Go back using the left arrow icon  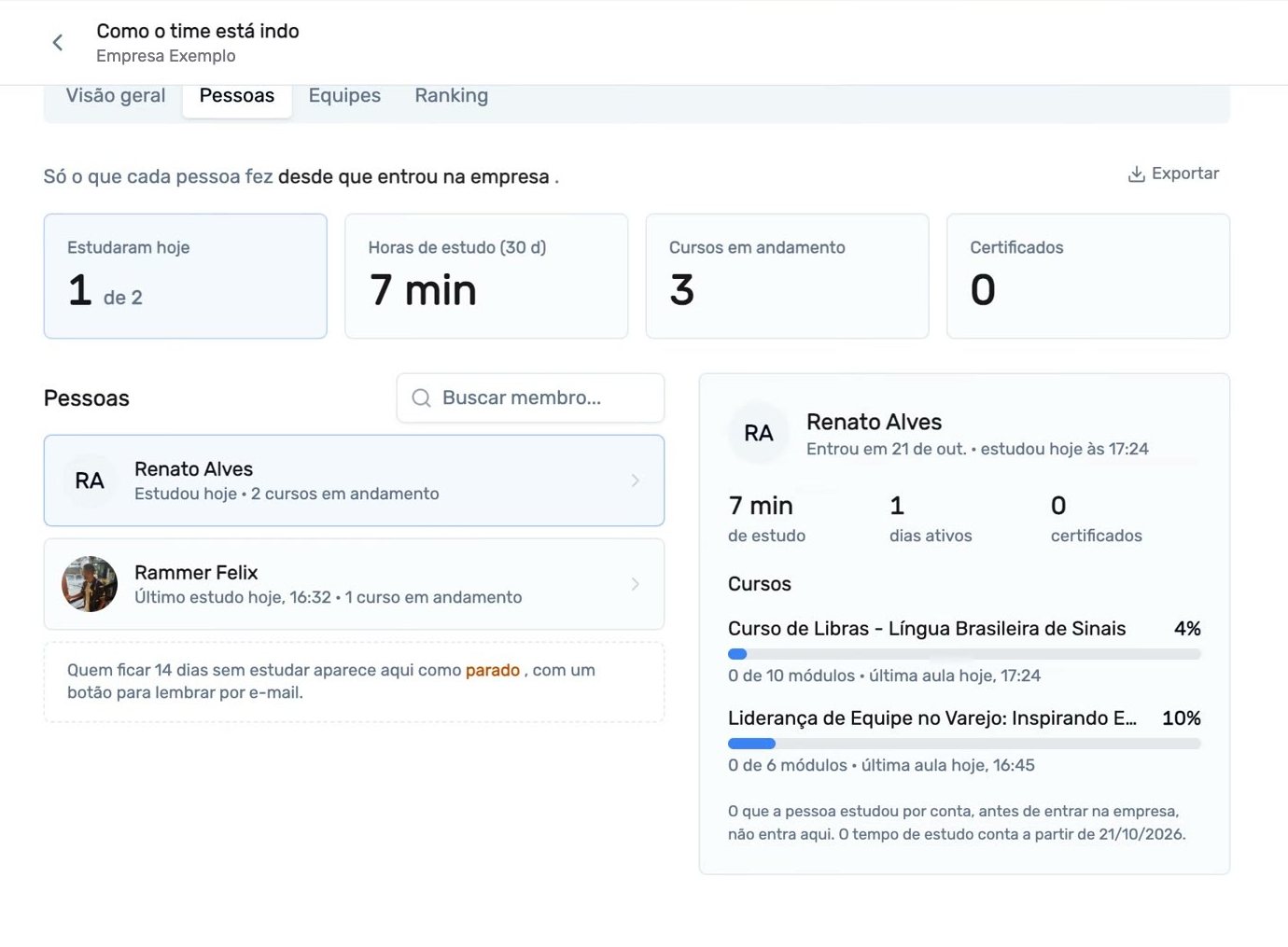pos(58,42)
